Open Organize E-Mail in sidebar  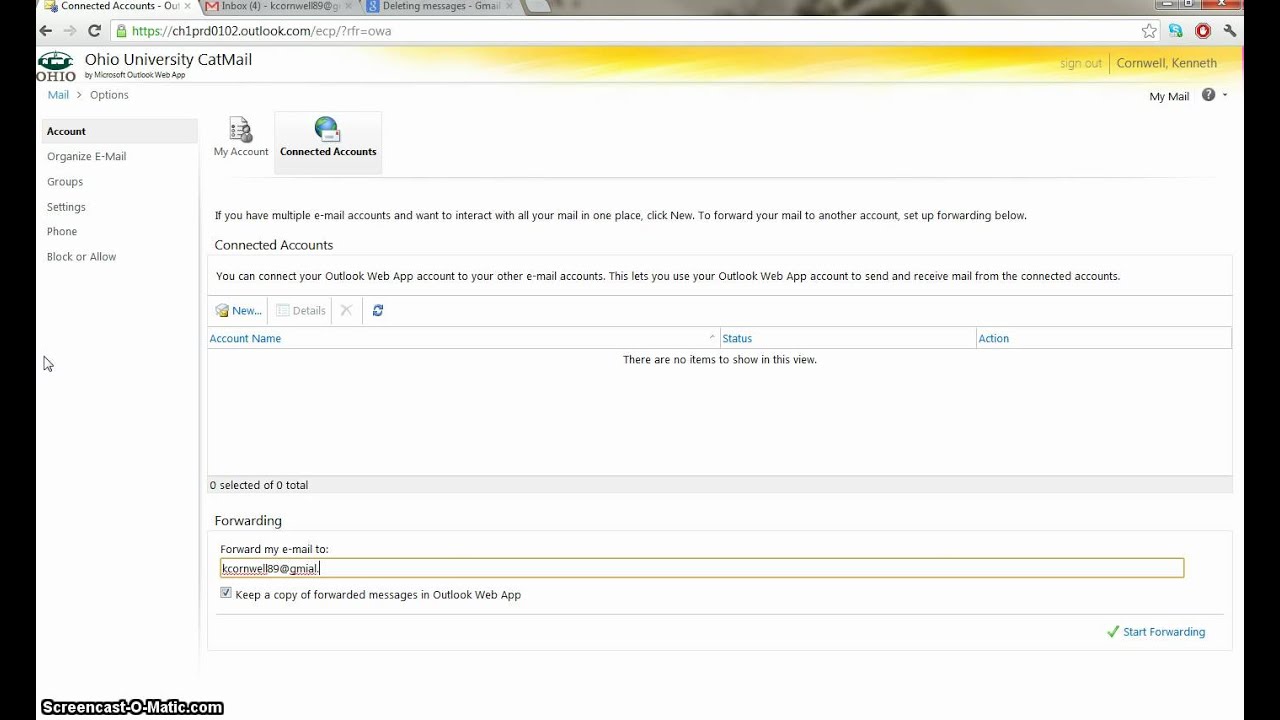[86, 156]
